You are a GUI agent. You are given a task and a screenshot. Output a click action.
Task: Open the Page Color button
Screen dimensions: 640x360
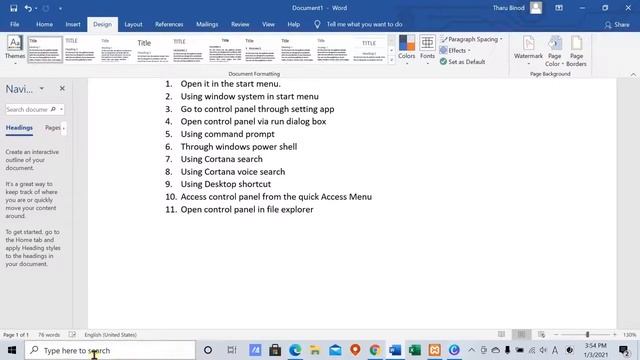coord(554,51)
